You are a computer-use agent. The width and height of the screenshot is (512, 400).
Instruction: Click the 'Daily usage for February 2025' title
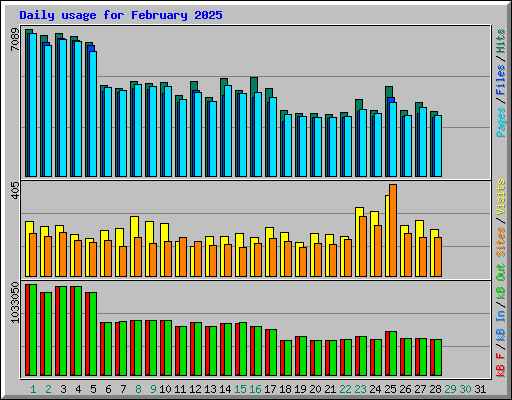pyautogui.click(x=121, y=15)
